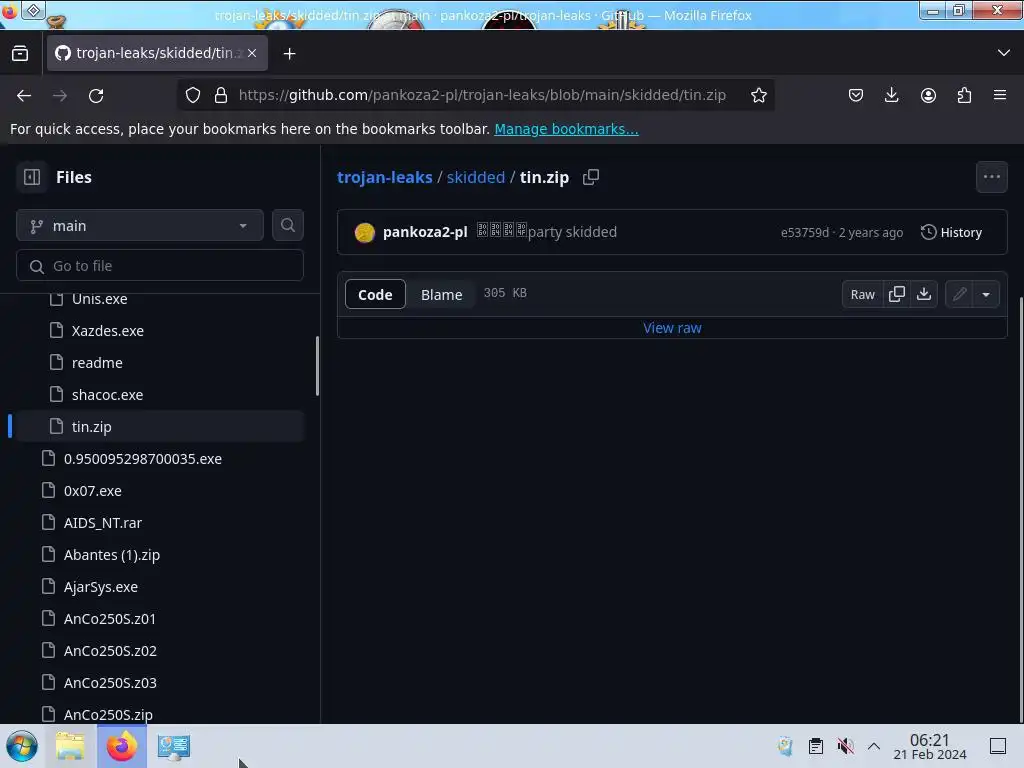Click Firefox icon in taskbar
The height and width of the screenshot is (768, 1024).
pos(121,746)
